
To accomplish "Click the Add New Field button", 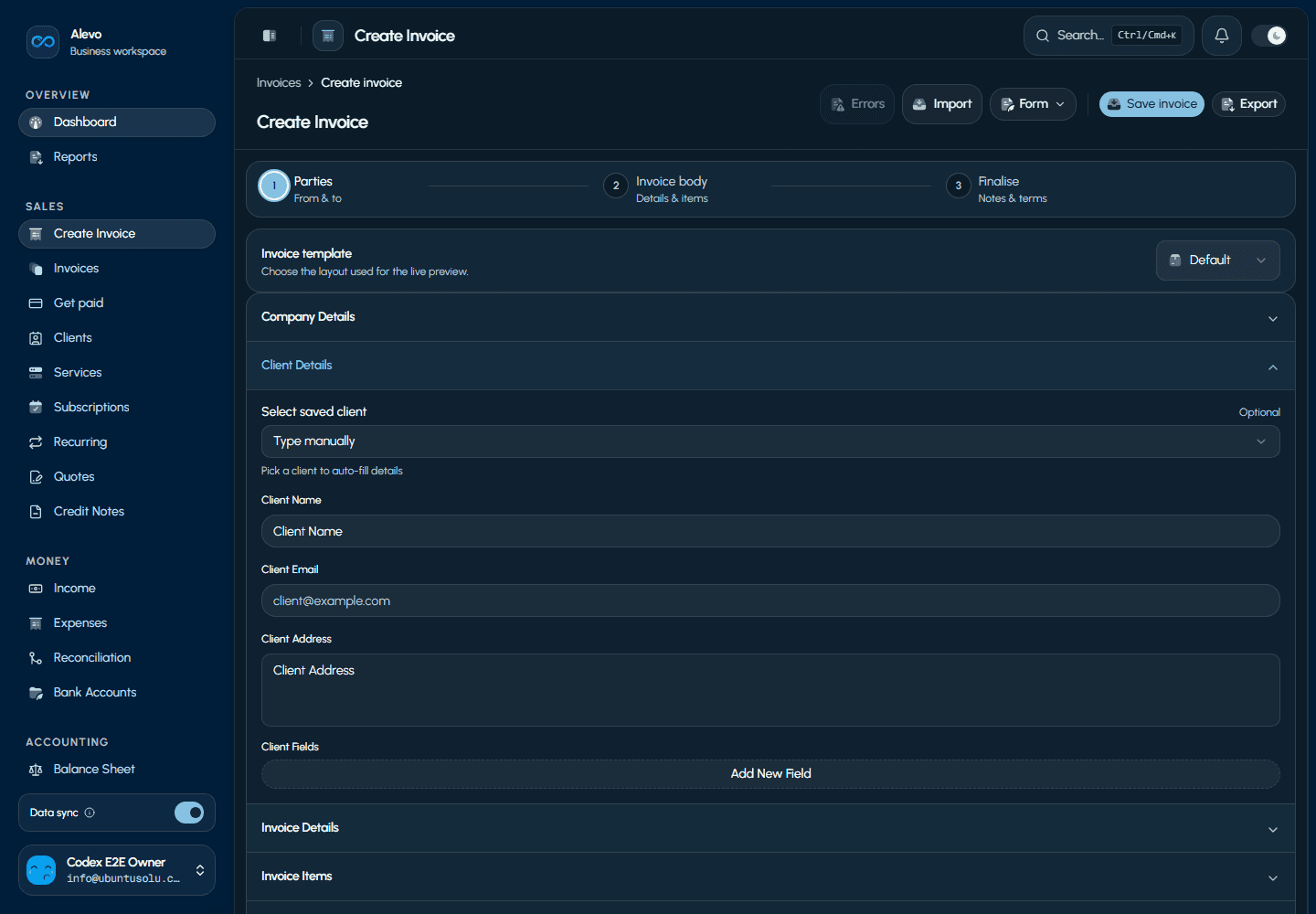I will pyautogui.click(x=770, y=774).
